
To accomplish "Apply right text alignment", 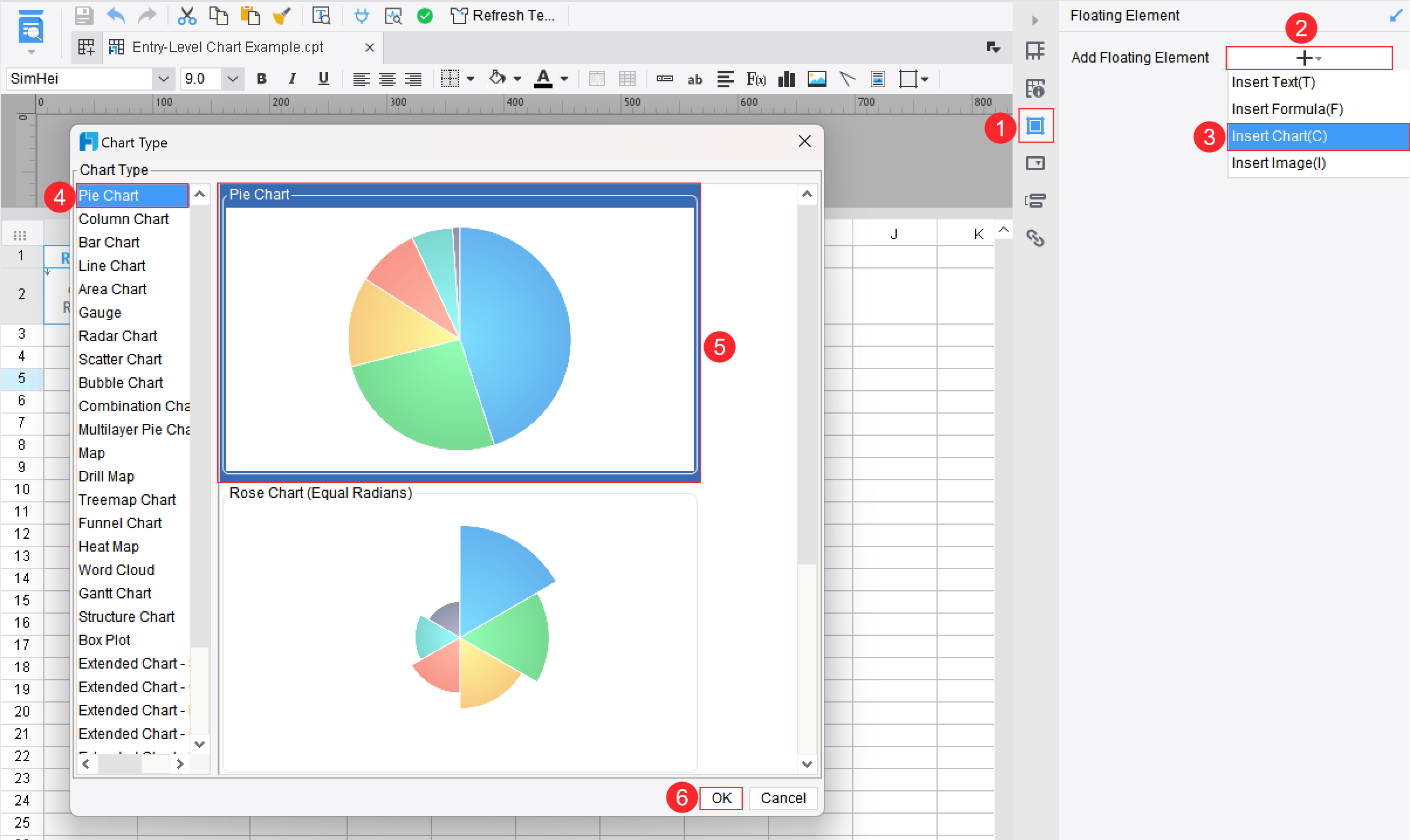I will [413, 79].
